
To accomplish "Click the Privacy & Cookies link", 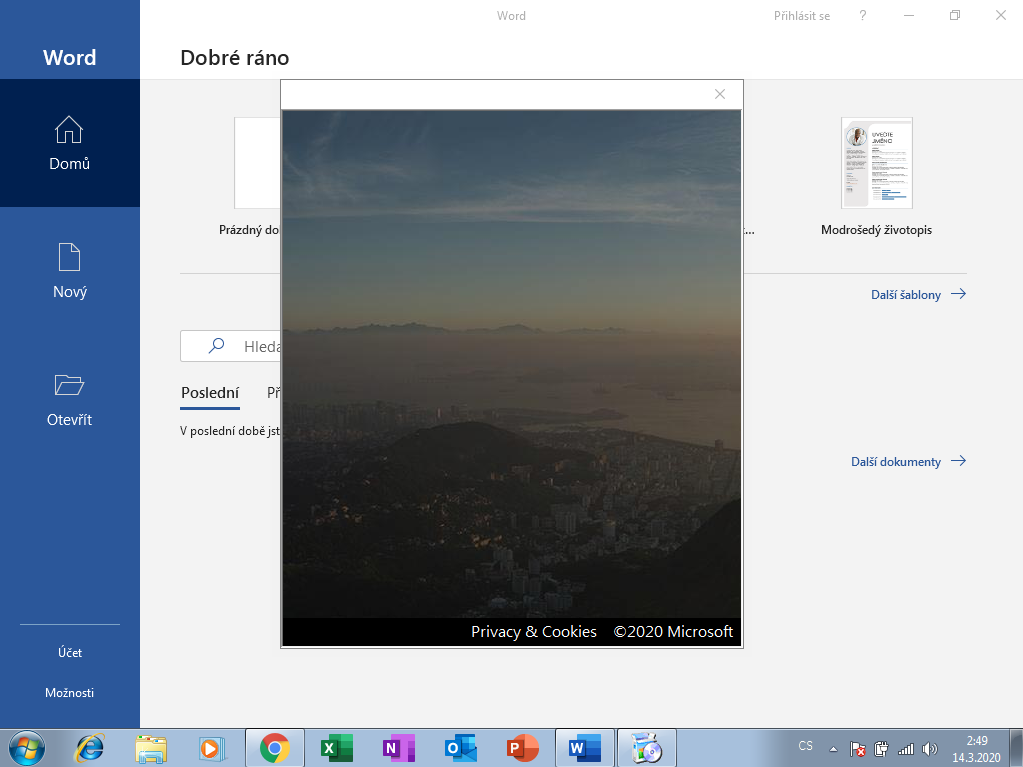I will pyautogui.click(x=533, y=632).
